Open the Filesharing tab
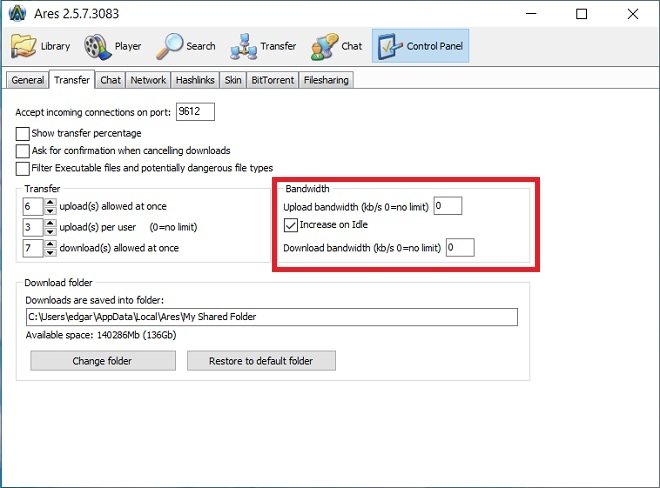660x488 pixels. (x=326, y=80)
